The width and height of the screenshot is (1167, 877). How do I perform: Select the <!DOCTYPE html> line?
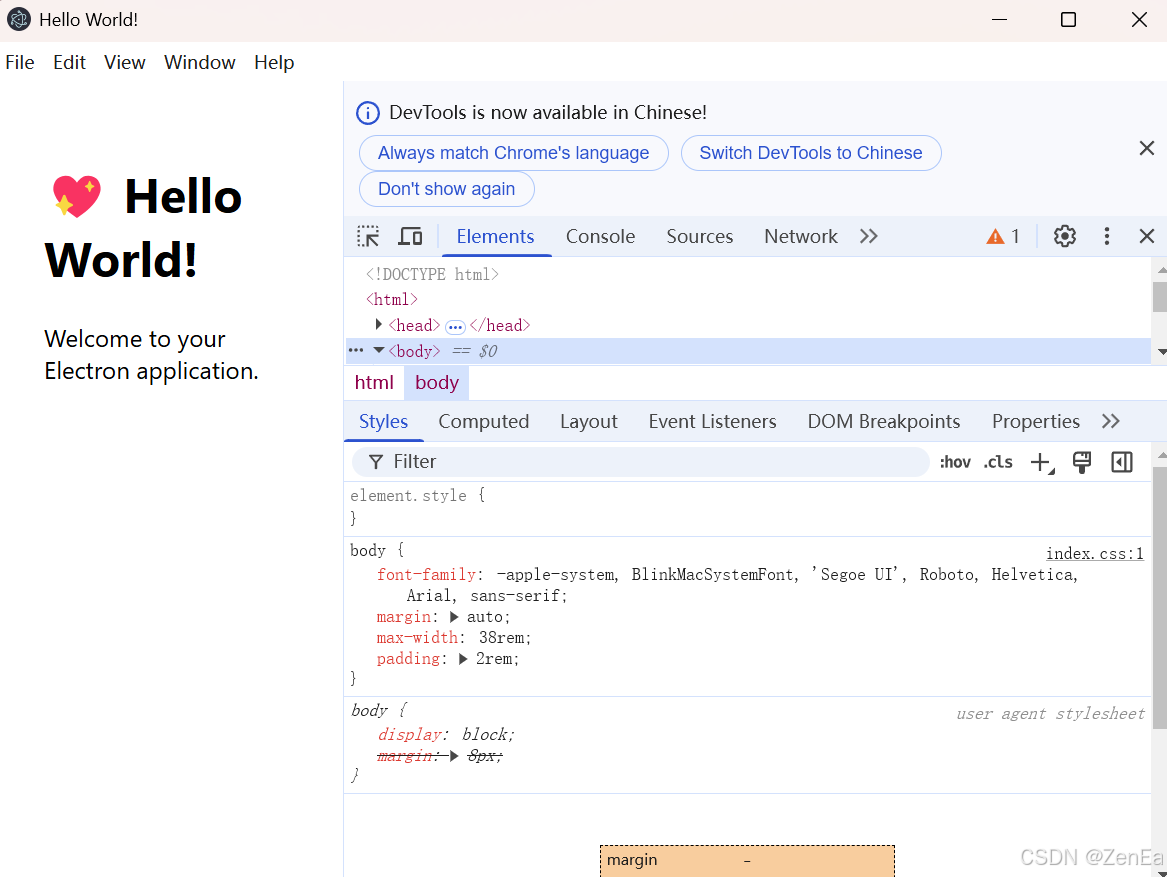pyautogui.click(x=432, y=274)
